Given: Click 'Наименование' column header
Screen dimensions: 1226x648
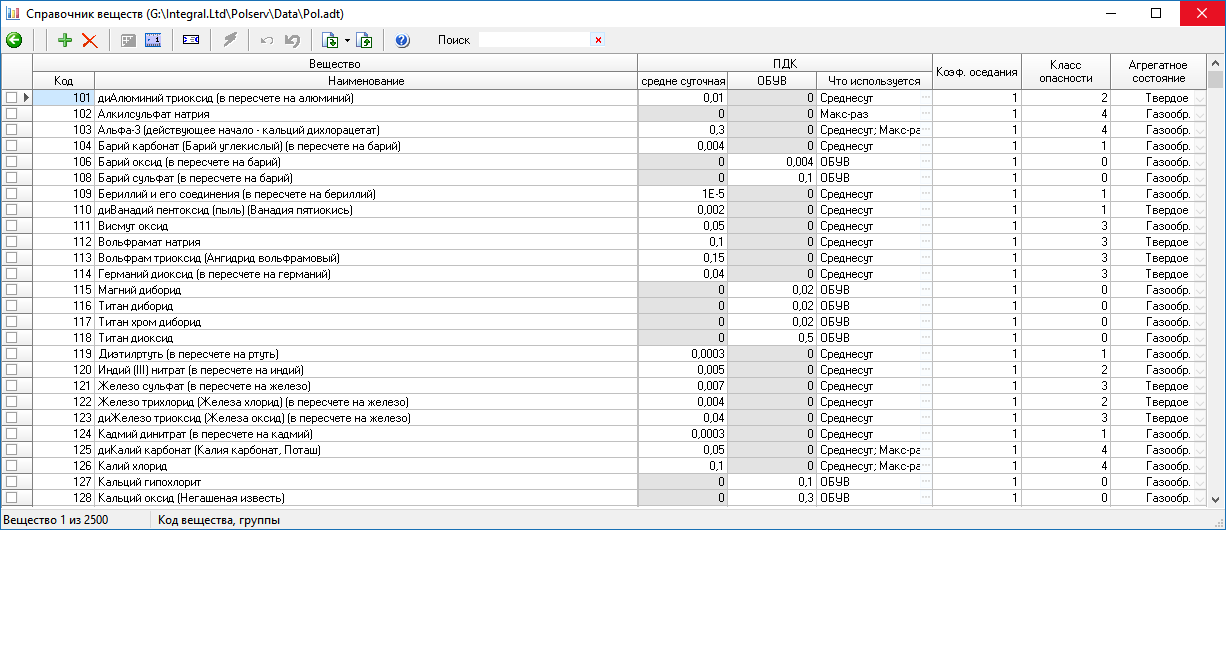Looking at the screenshot, I should (365, 80).
